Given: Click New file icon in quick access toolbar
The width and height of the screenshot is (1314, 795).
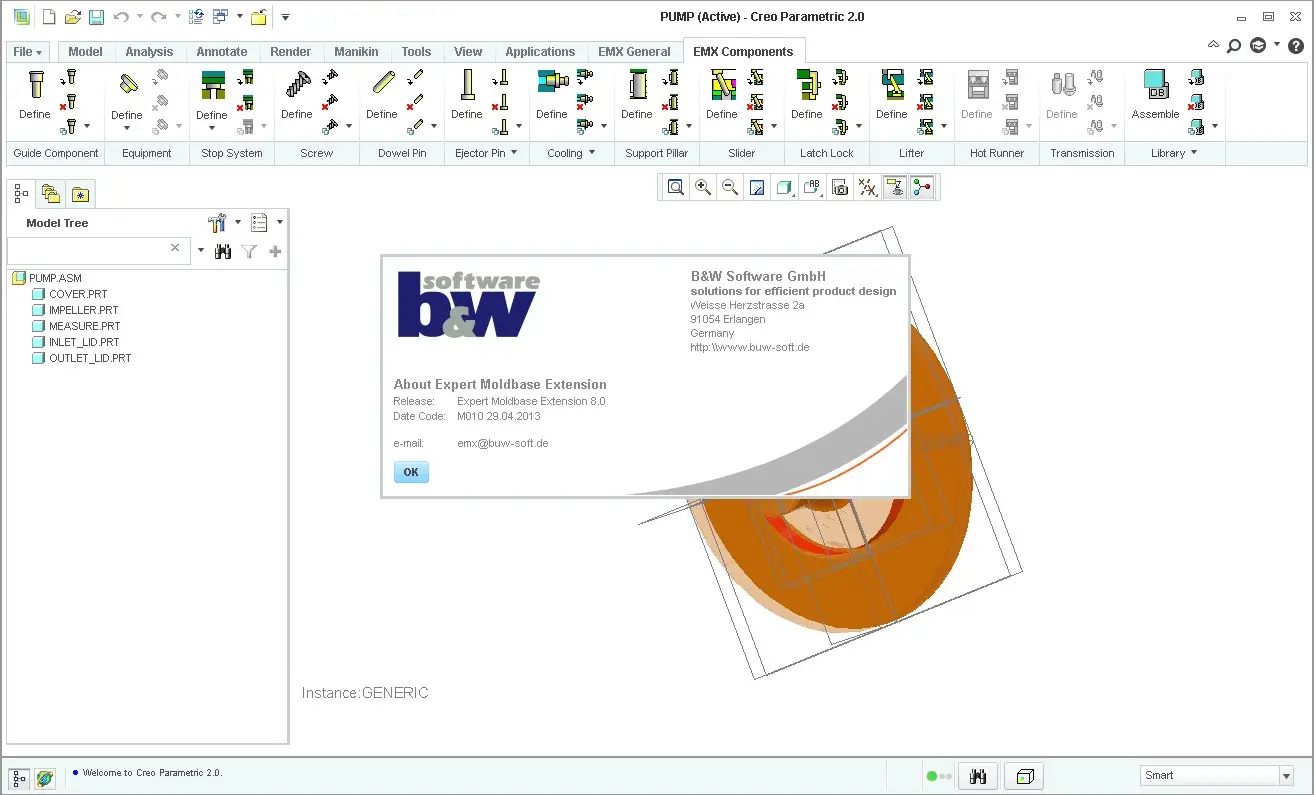Looking at the screenshot, I should click(49, 17).
